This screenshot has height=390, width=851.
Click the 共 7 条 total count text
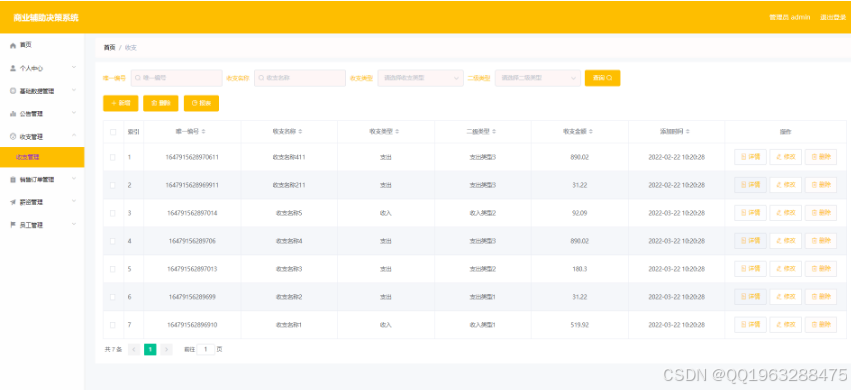[113, 349]
